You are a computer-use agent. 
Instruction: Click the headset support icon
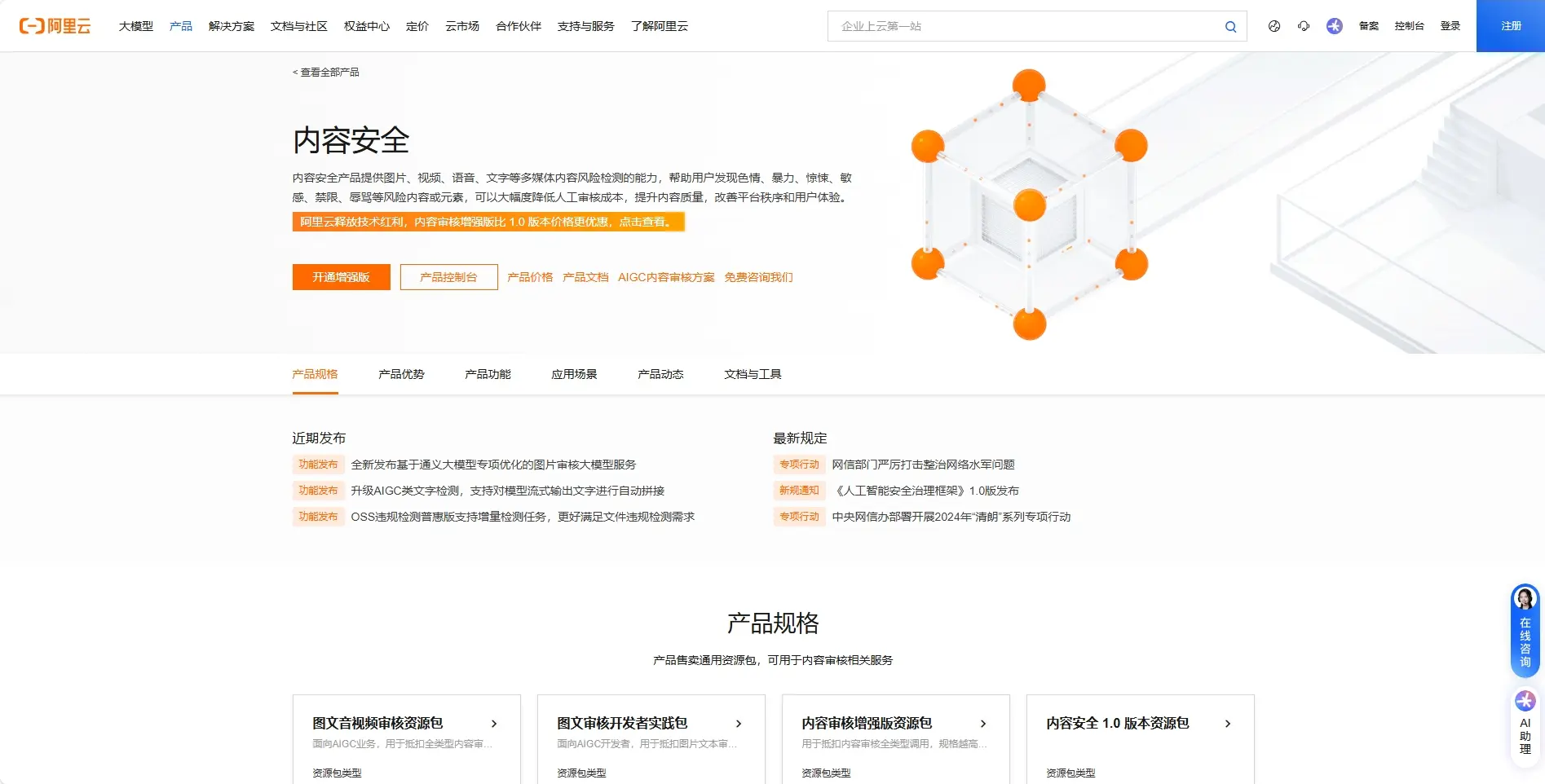pyautogui.click(x=1304, y=26)
